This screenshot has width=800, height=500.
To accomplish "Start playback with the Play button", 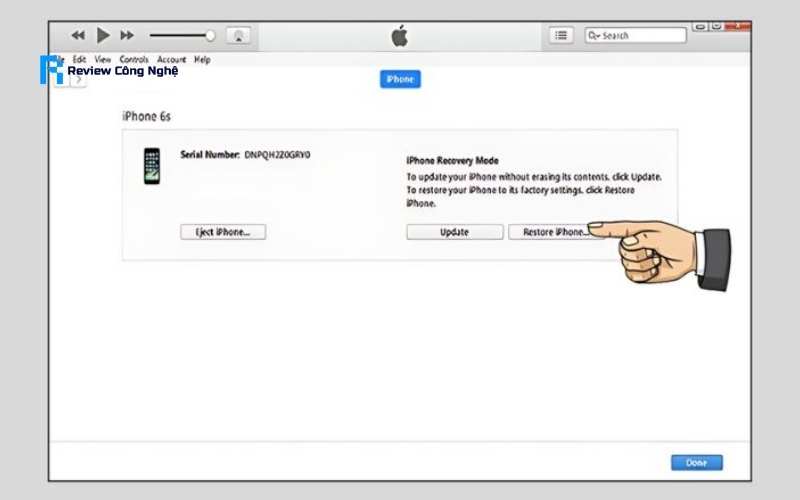I will point(103,35).
